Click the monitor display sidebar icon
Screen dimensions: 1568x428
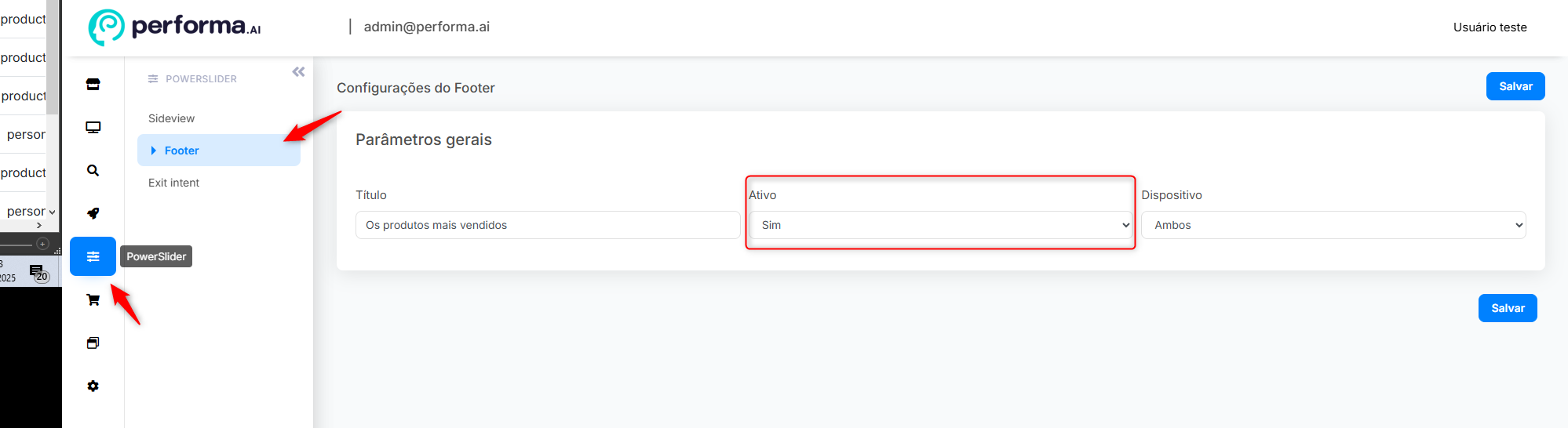[93, 128]
